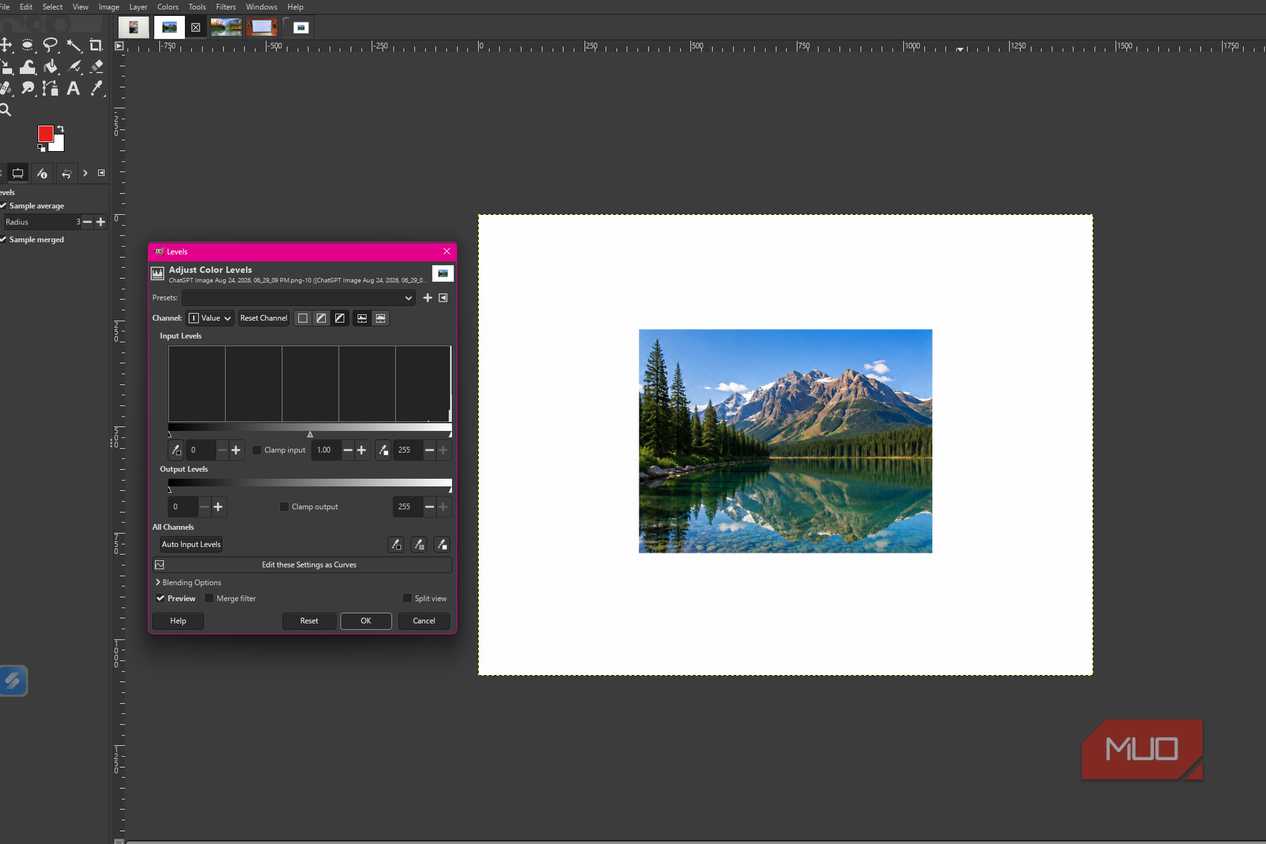Select the Bucket Fill tool
This screenshot has width=1266, height=844.
[x=50, y=67]
